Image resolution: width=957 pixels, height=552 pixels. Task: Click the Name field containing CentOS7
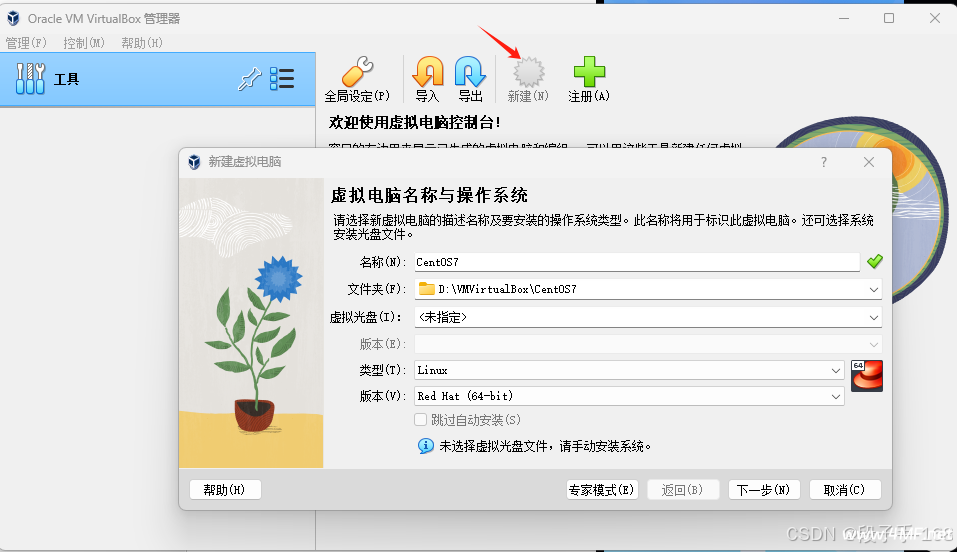[635, 262]
